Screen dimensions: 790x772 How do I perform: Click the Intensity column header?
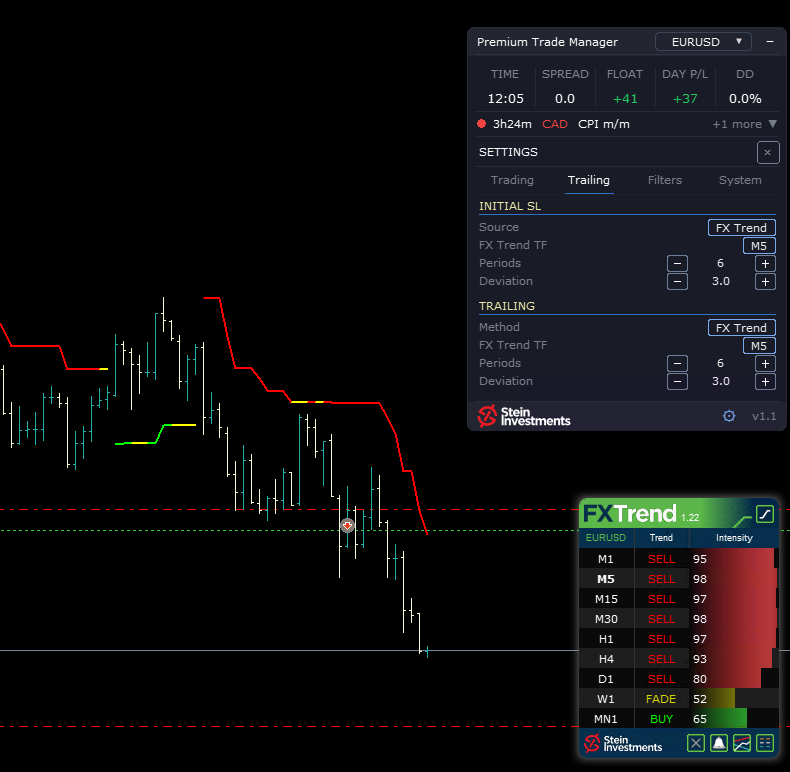[734, 538]
